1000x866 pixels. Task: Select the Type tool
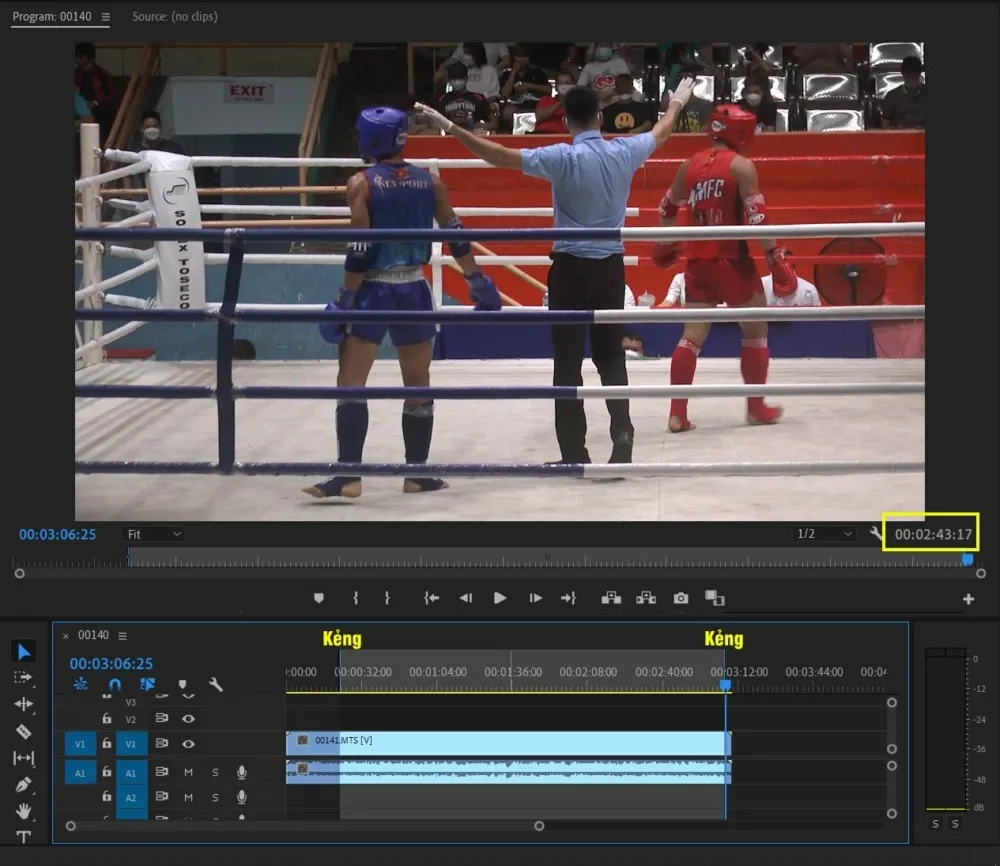pos(24,837)
